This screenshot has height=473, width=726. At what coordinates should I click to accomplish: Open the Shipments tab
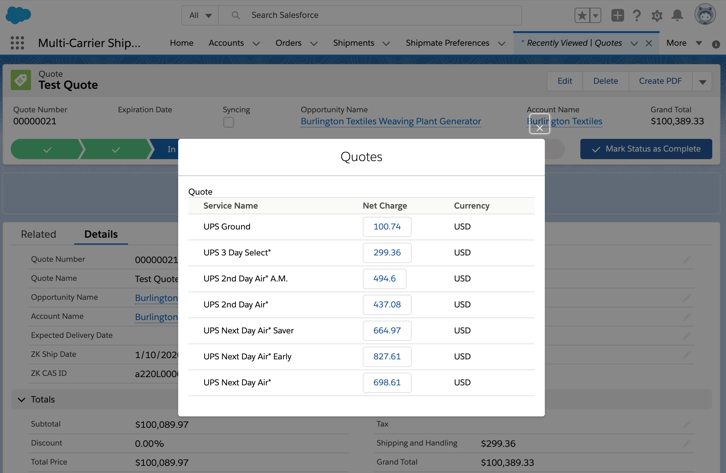[353, 43]
